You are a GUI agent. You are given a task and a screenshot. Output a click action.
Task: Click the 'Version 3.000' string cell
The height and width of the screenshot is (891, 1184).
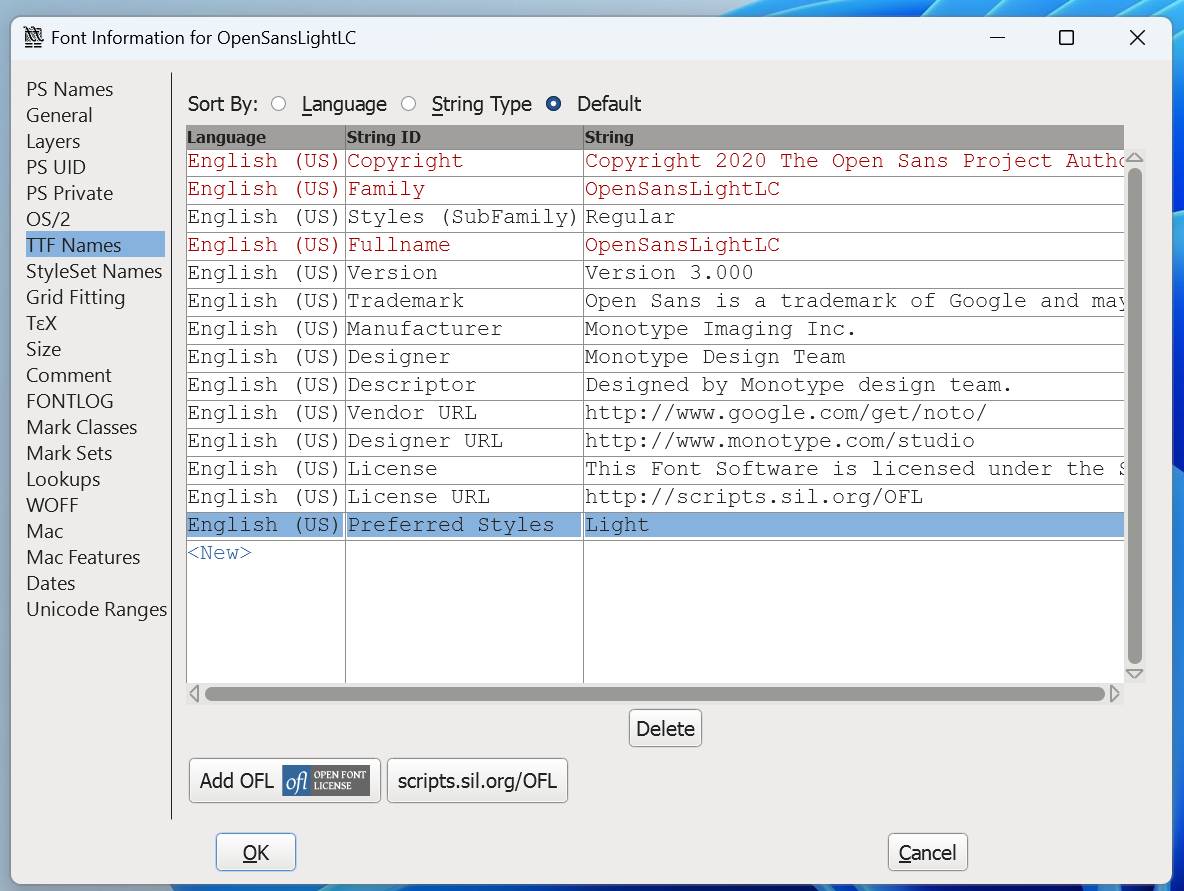[x=854, y=273]
